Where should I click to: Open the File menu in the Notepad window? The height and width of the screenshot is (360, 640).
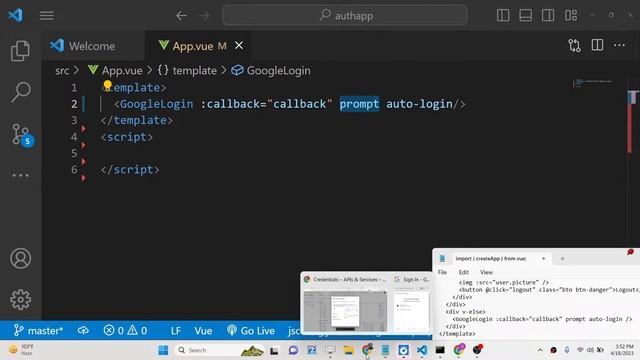(x=442, y=272)
